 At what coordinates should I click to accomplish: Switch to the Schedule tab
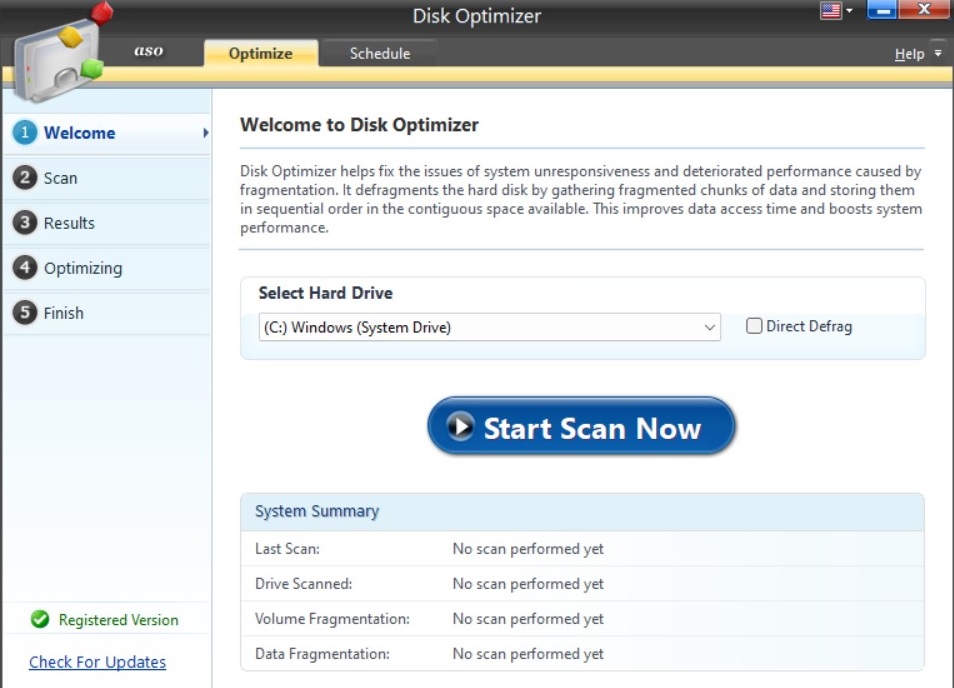point(378,53)
